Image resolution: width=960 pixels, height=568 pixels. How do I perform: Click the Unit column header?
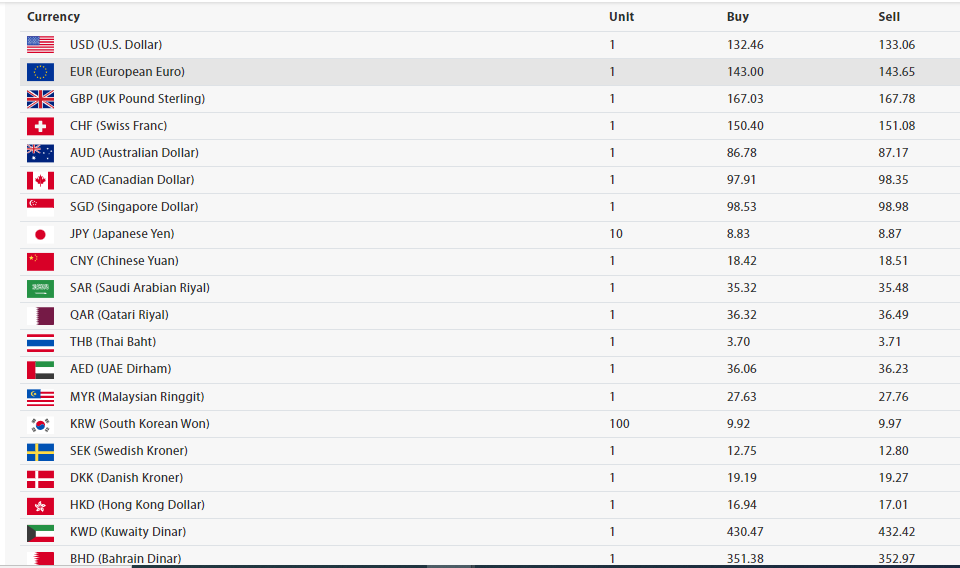point(621,17)
